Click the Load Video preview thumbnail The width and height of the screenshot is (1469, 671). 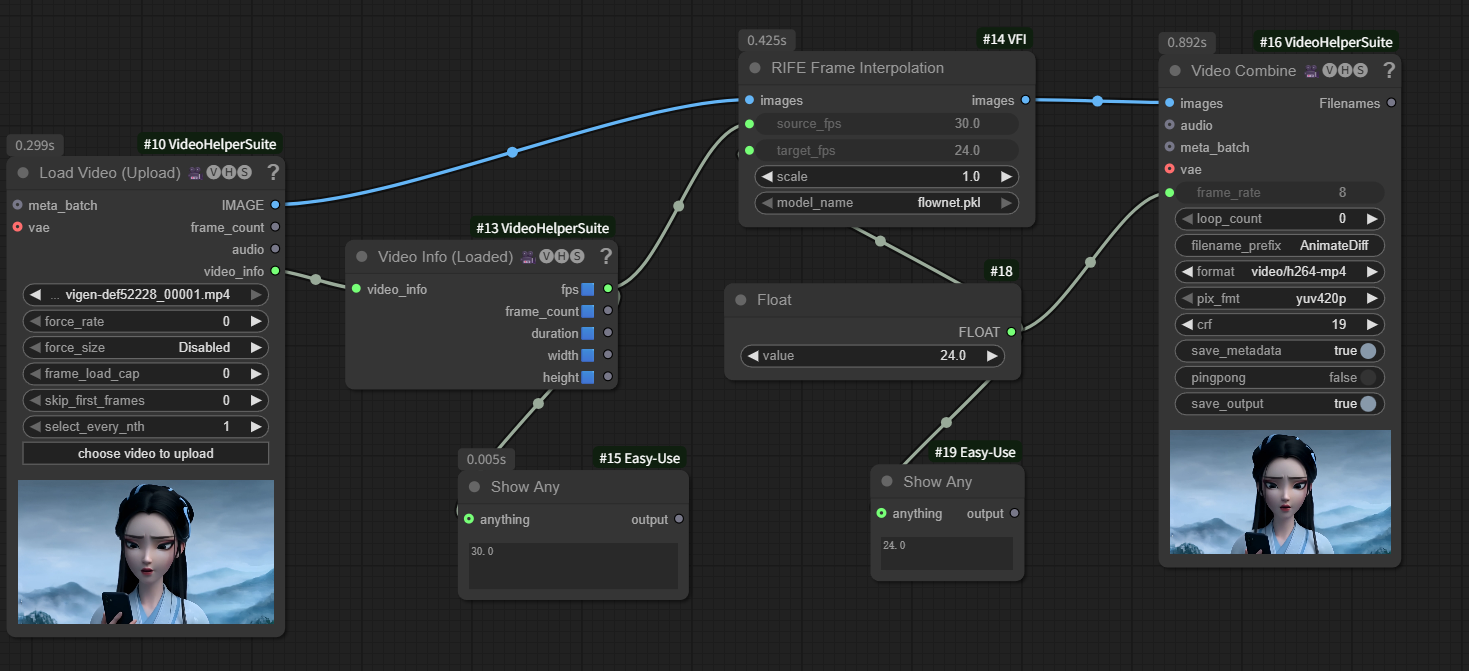pos(146,552)
